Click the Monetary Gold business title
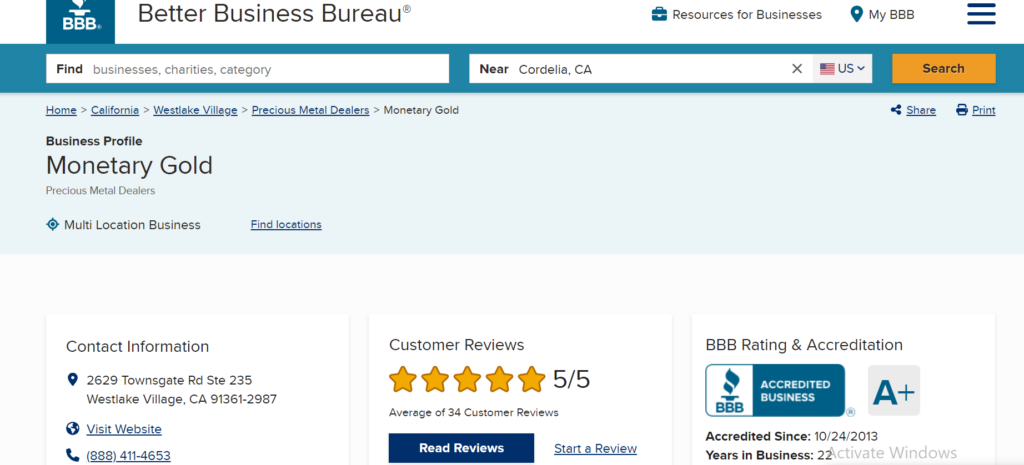 [x=129, y=165]
